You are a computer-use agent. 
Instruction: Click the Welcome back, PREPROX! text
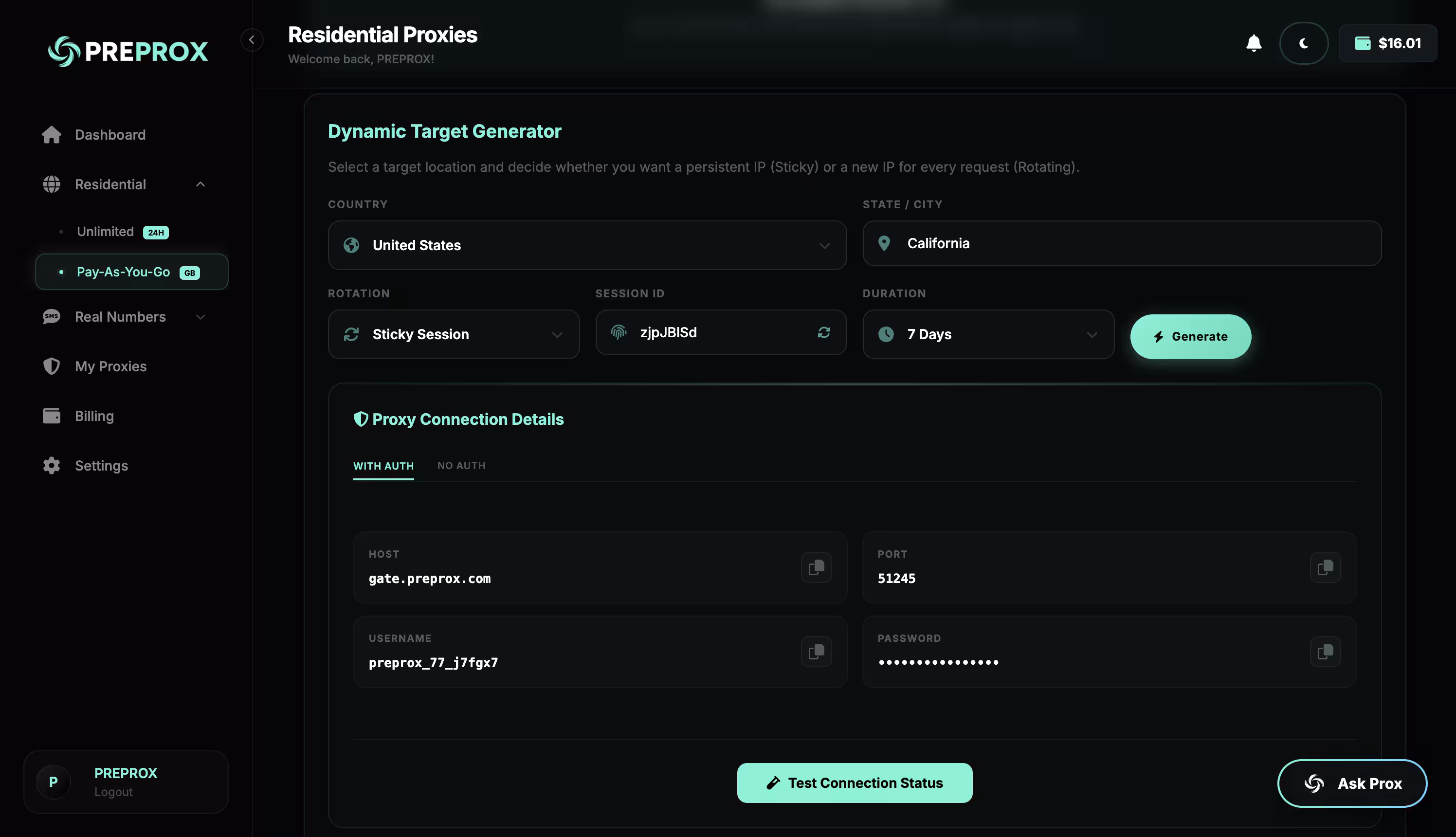[361, 59]
